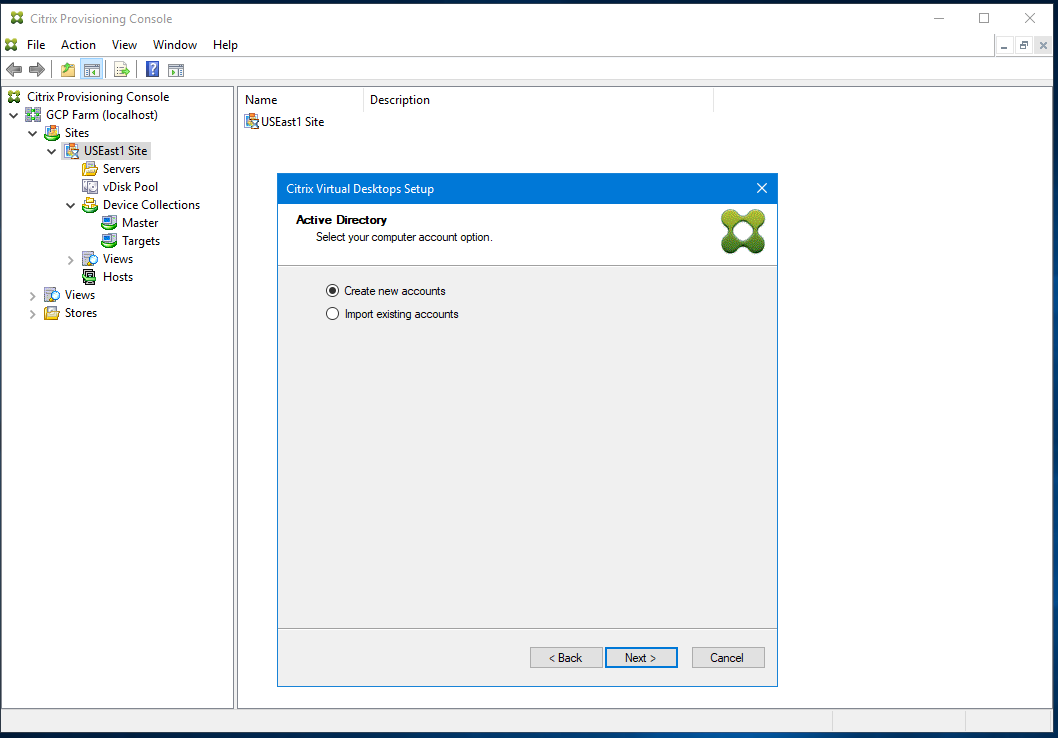1058x738 pixels.
Task: Click the farm-level Views icon
Action: (52, 295)
